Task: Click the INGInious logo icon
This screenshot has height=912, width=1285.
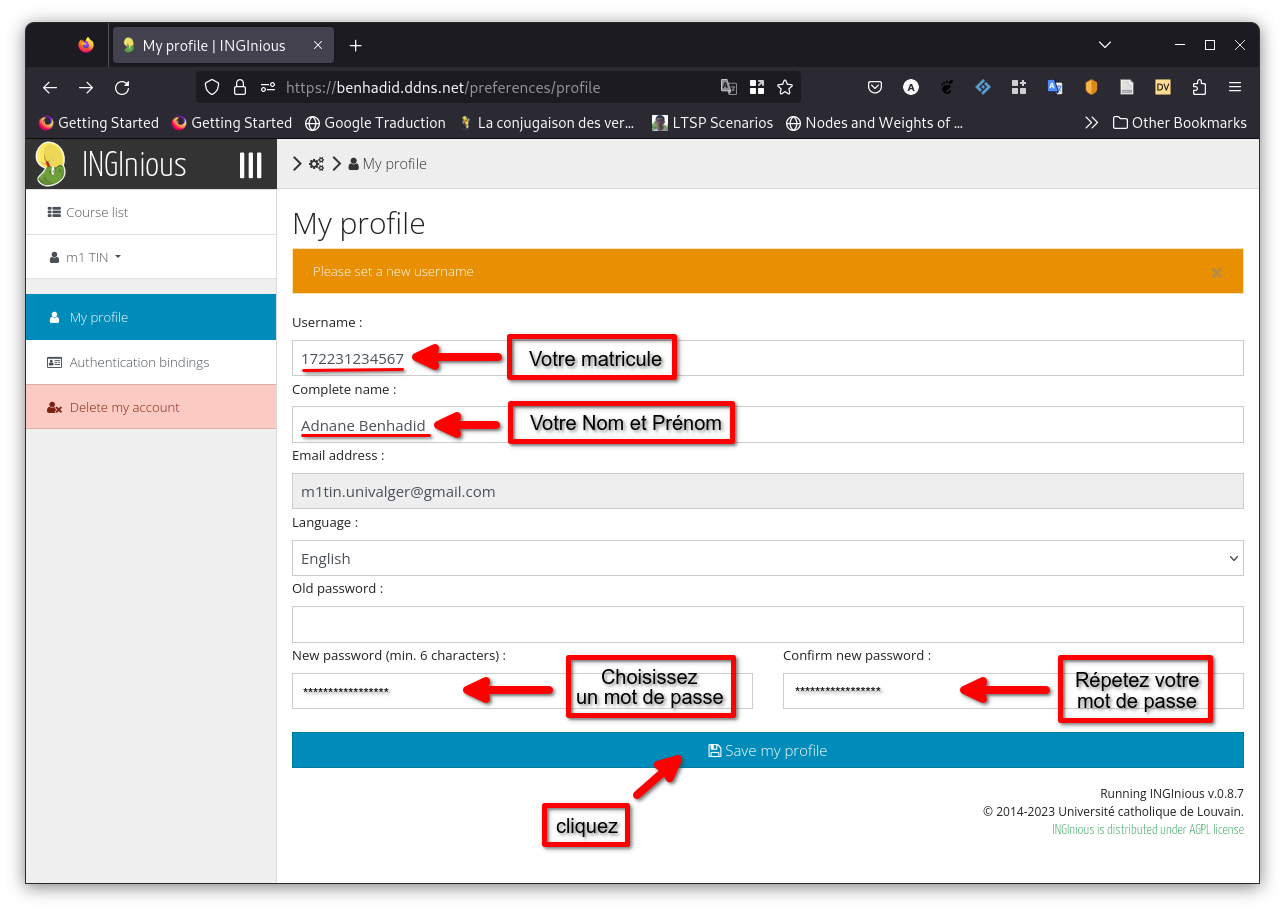Action: [x=50, y=164]
